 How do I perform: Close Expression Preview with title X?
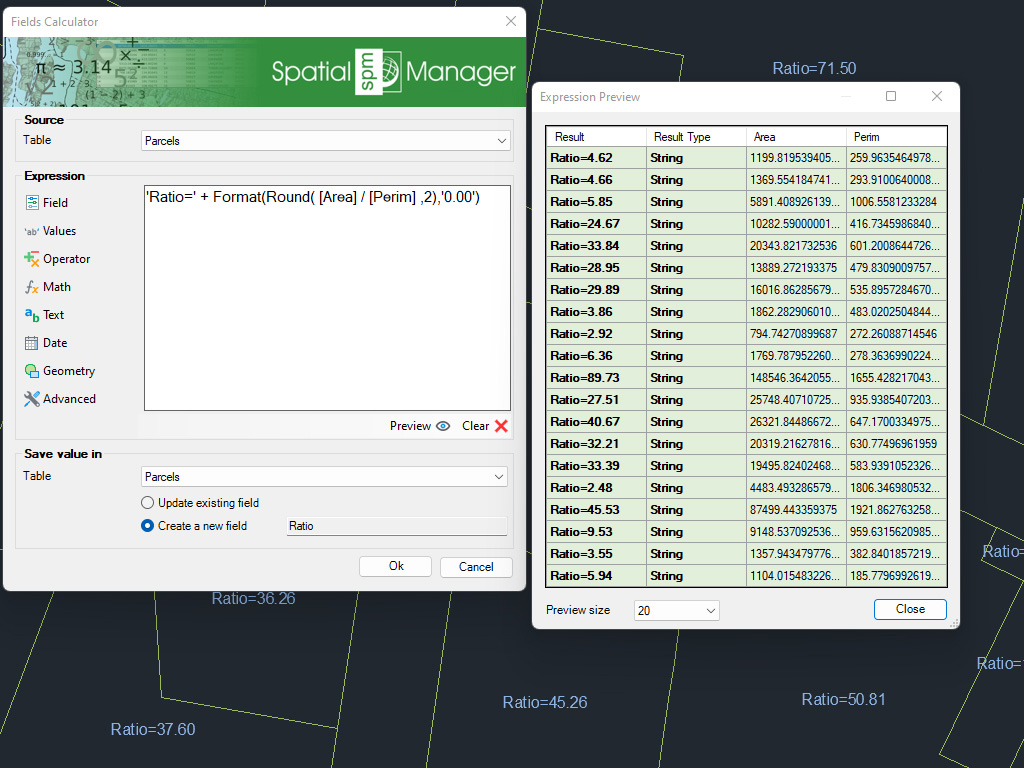(x=937, y=97)
